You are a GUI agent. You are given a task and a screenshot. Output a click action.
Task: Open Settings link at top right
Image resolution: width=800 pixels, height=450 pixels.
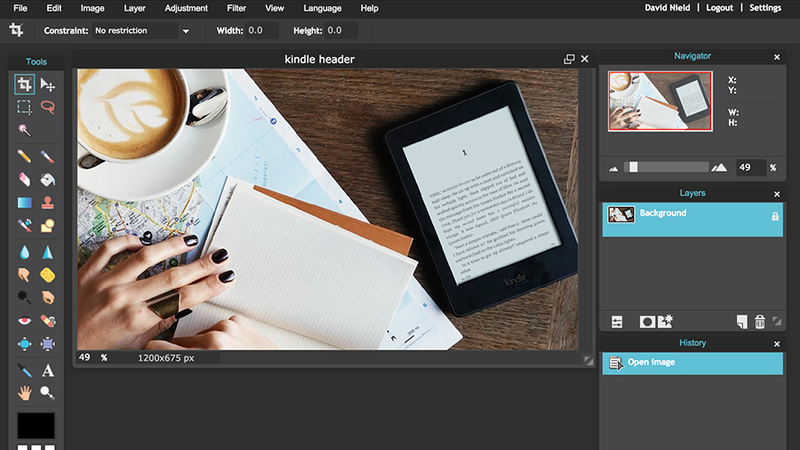pos(765,8)
